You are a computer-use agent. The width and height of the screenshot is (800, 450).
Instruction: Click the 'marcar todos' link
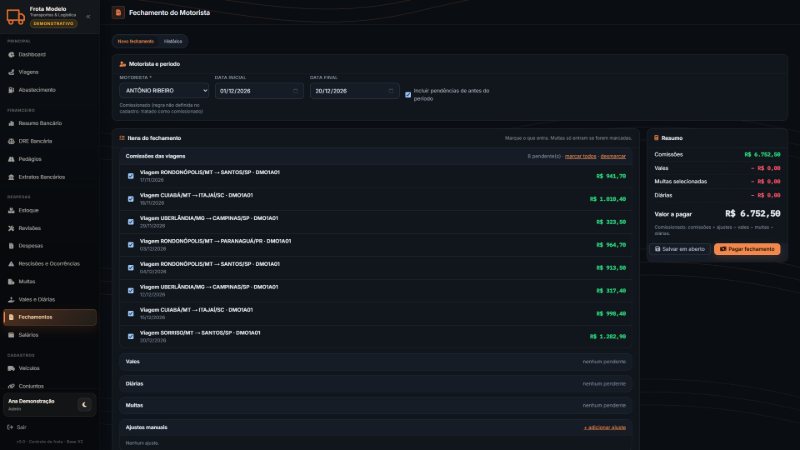click(580, 156)
